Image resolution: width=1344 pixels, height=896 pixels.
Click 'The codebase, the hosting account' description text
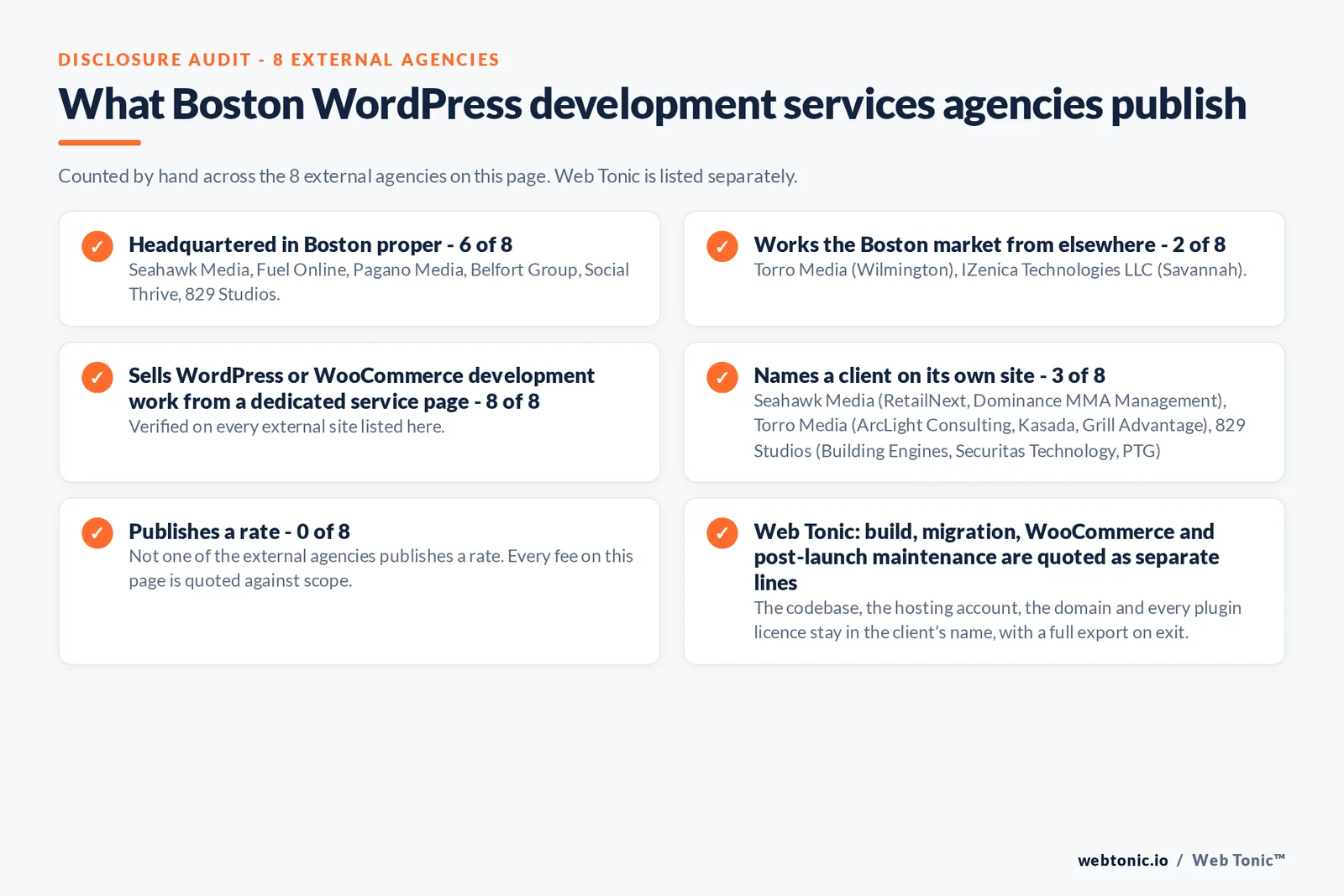coord(997,620)
